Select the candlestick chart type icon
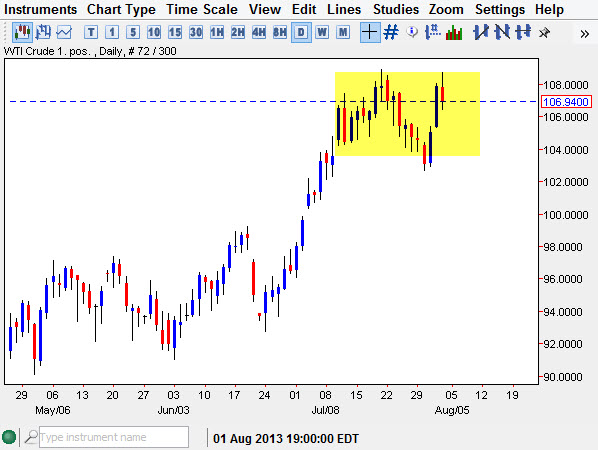Screen dimensions: 598x450 coord(22,32)
